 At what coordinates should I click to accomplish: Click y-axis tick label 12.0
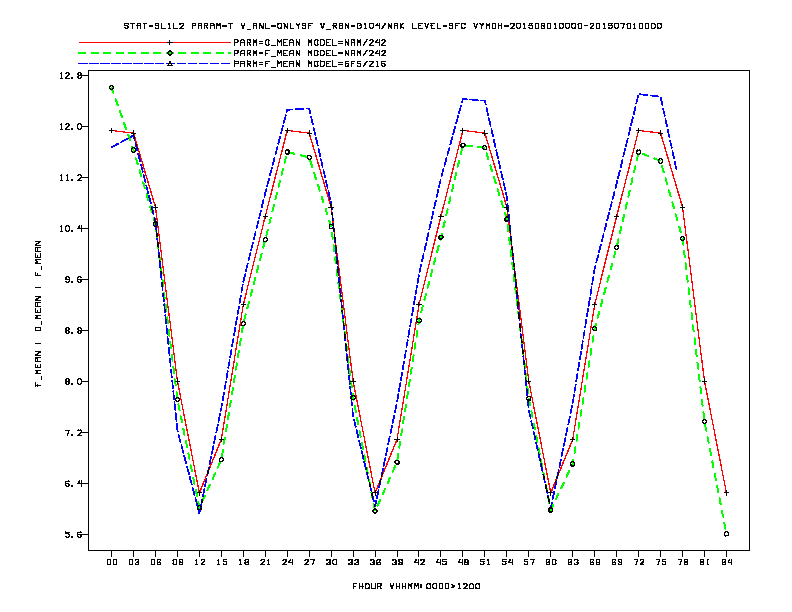click(x=70, y=126)
